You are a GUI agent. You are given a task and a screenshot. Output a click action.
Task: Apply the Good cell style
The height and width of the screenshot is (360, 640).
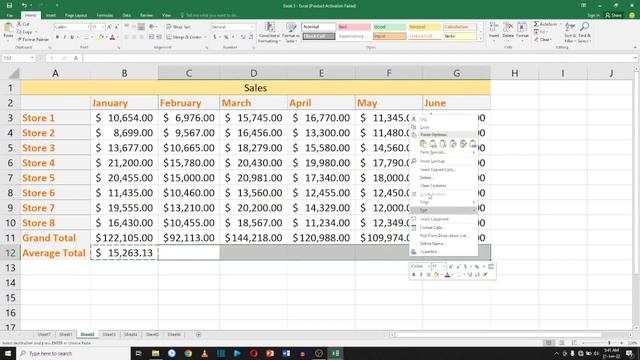pyautogui.click(x=389, y=27)
